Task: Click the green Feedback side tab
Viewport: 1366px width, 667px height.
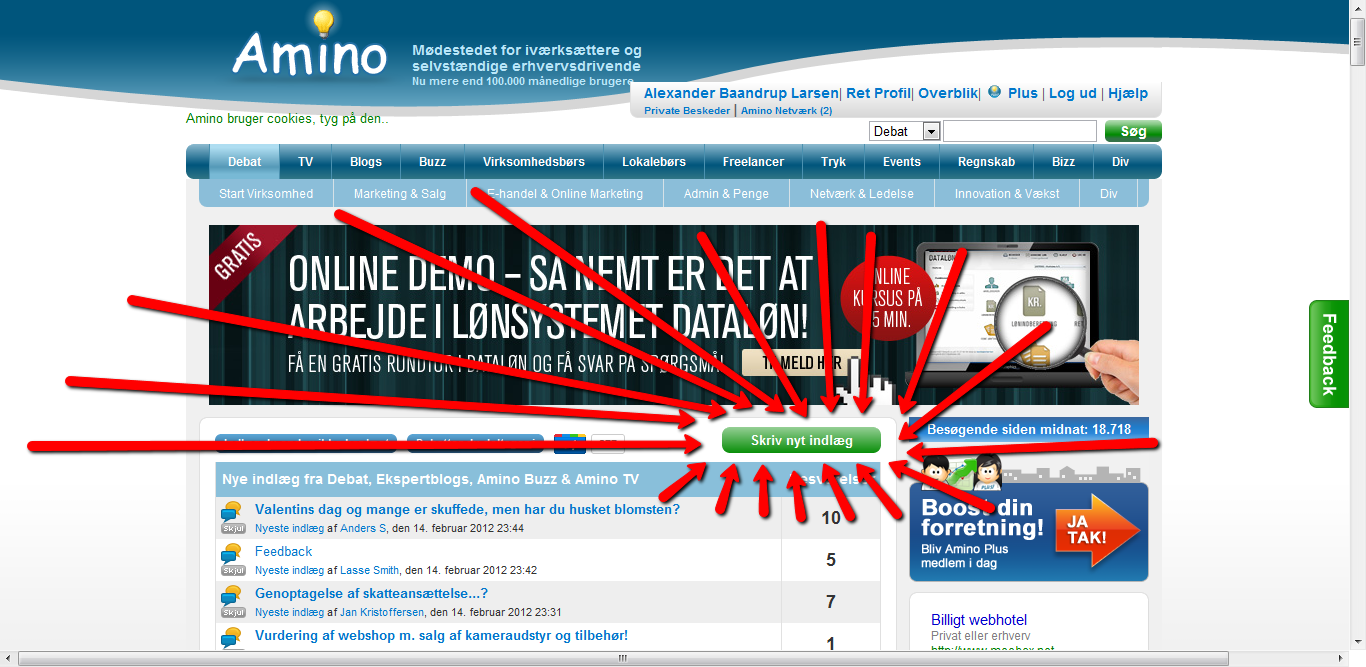Action: [1329, 354]
